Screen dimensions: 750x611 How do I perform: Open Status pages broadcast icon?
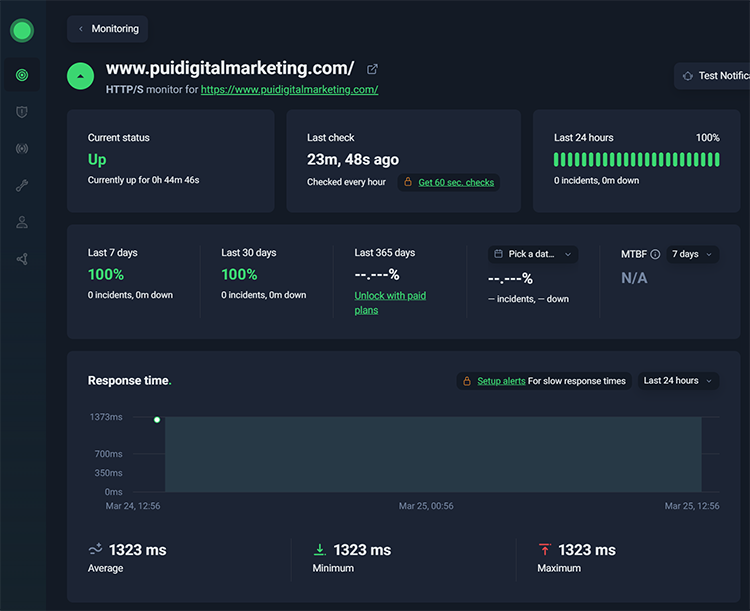(x=22, y=149)
